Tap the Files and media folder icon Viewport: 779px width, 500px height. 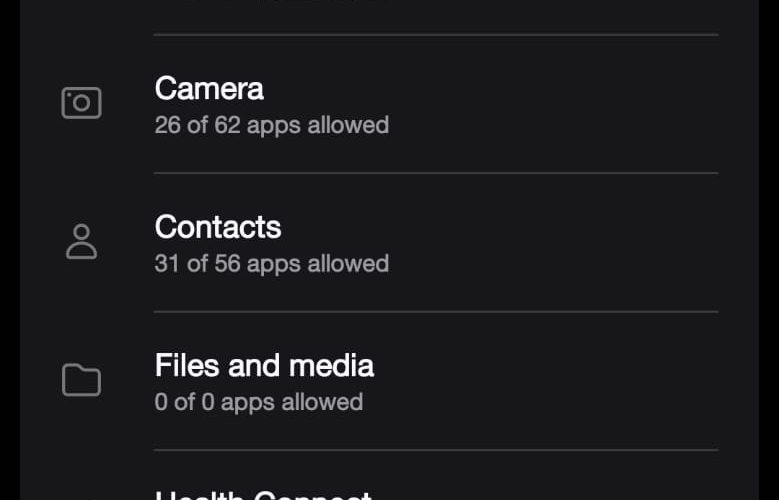click(81, 380)
